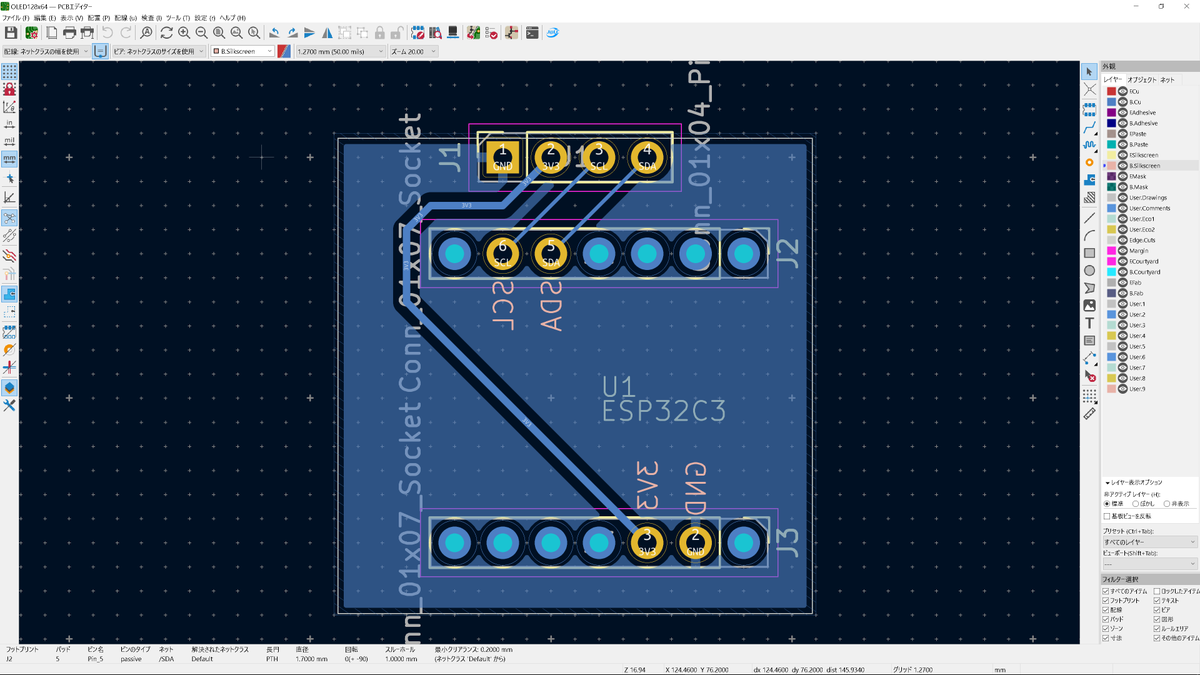
Task: Click the Plot icon in top toolbar
Action: coord(87,33)
